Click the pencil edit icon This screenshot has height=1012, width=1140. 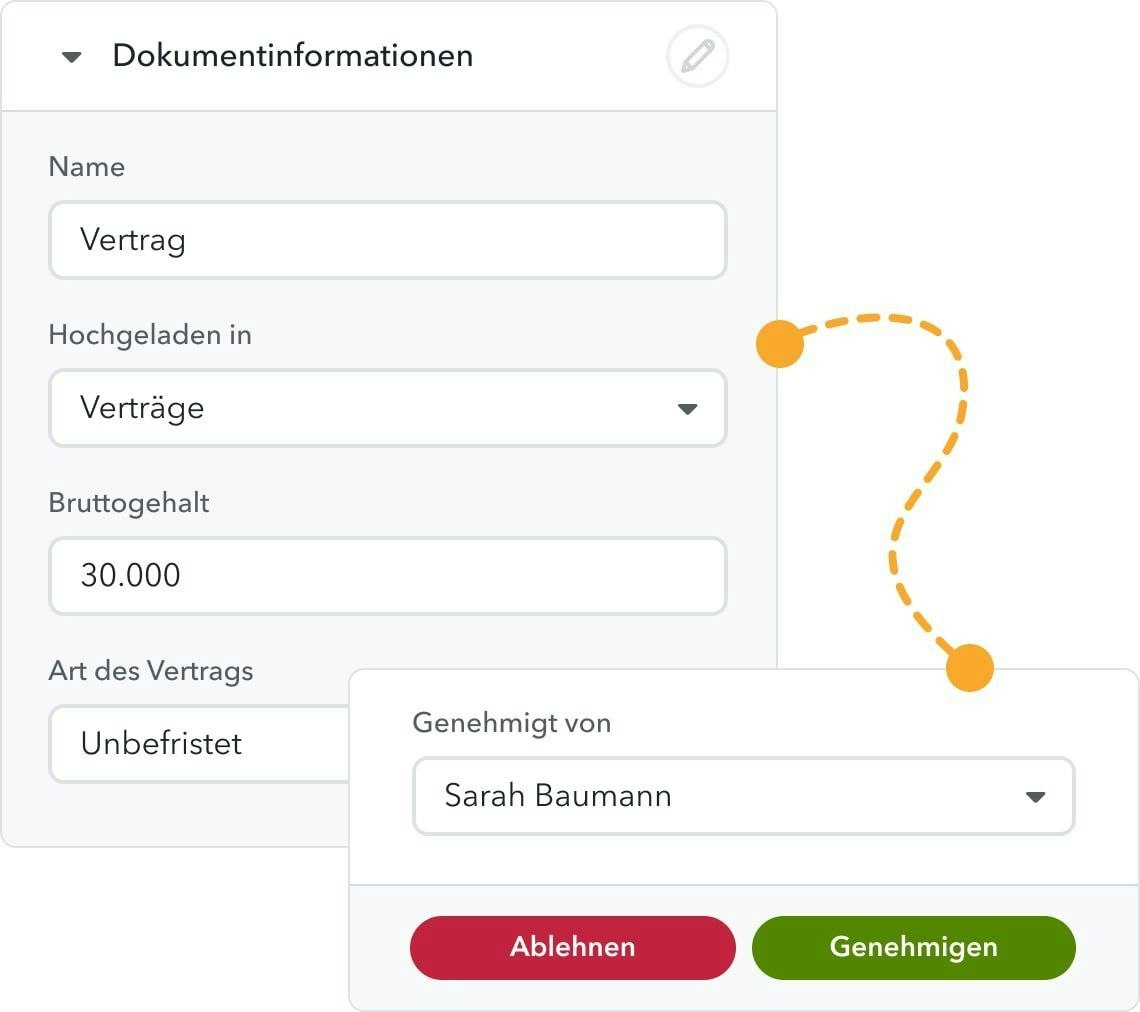[697, 57]
